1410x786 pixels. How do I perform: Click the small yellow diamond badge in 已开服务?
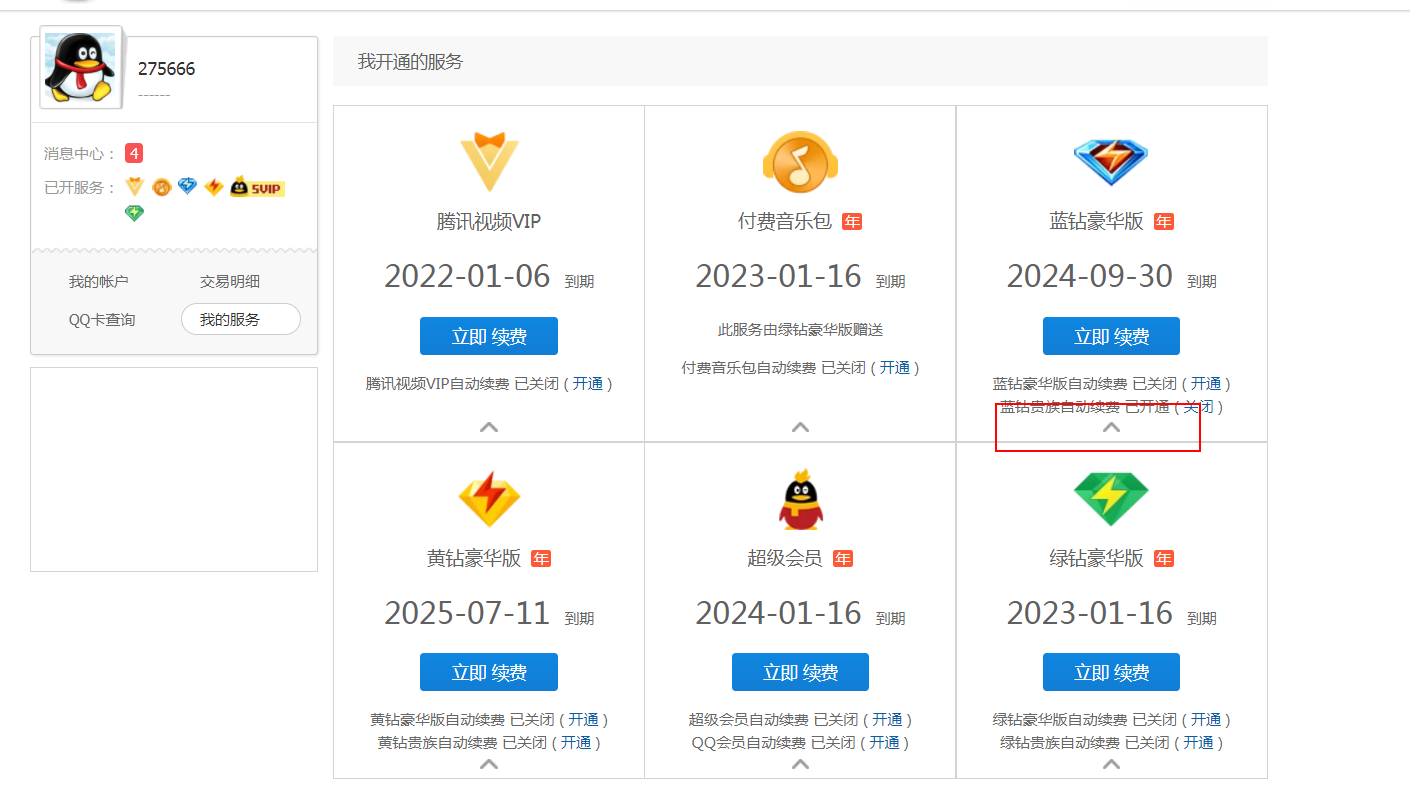pos(213,187)
